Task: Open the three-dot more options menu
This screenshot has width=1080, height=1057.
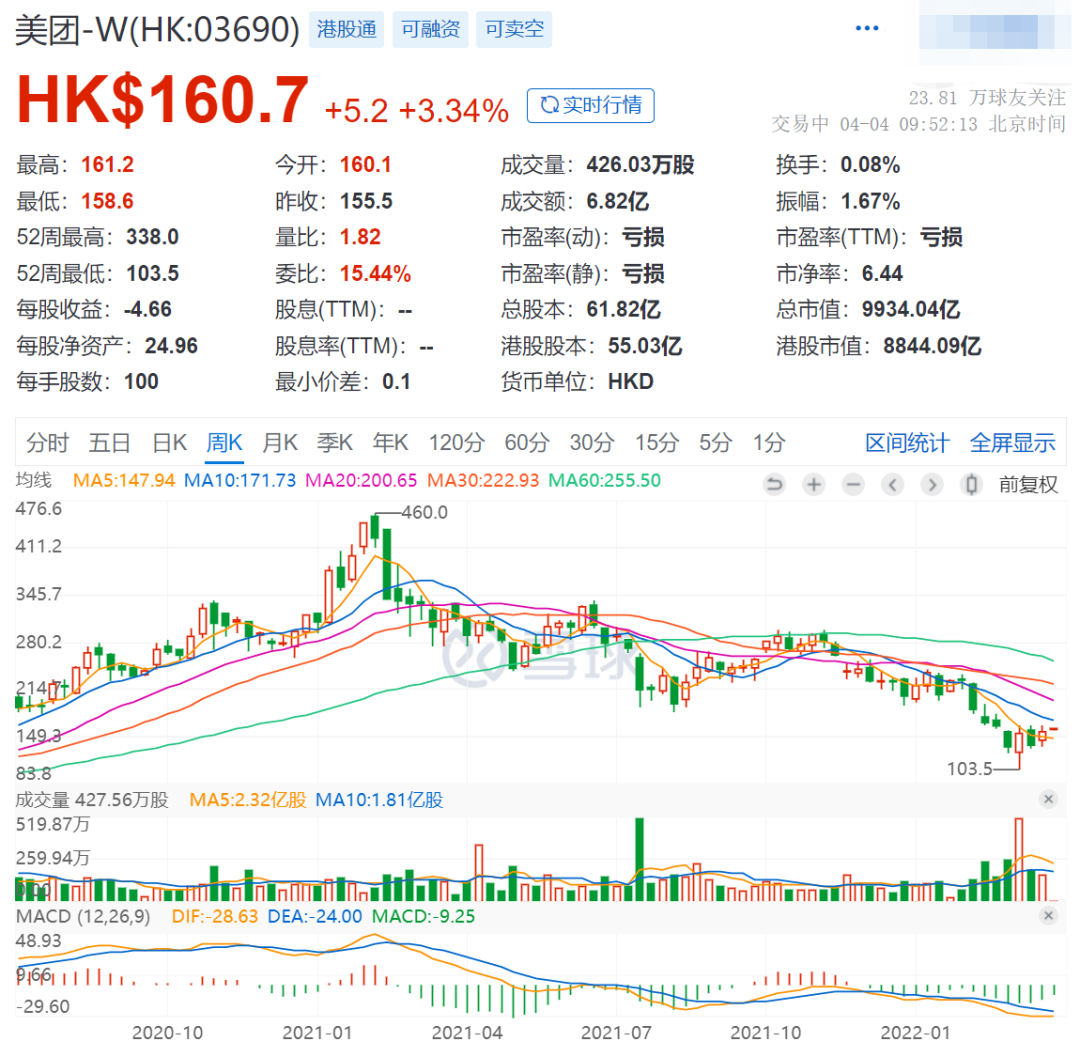Action: [866, 28]
